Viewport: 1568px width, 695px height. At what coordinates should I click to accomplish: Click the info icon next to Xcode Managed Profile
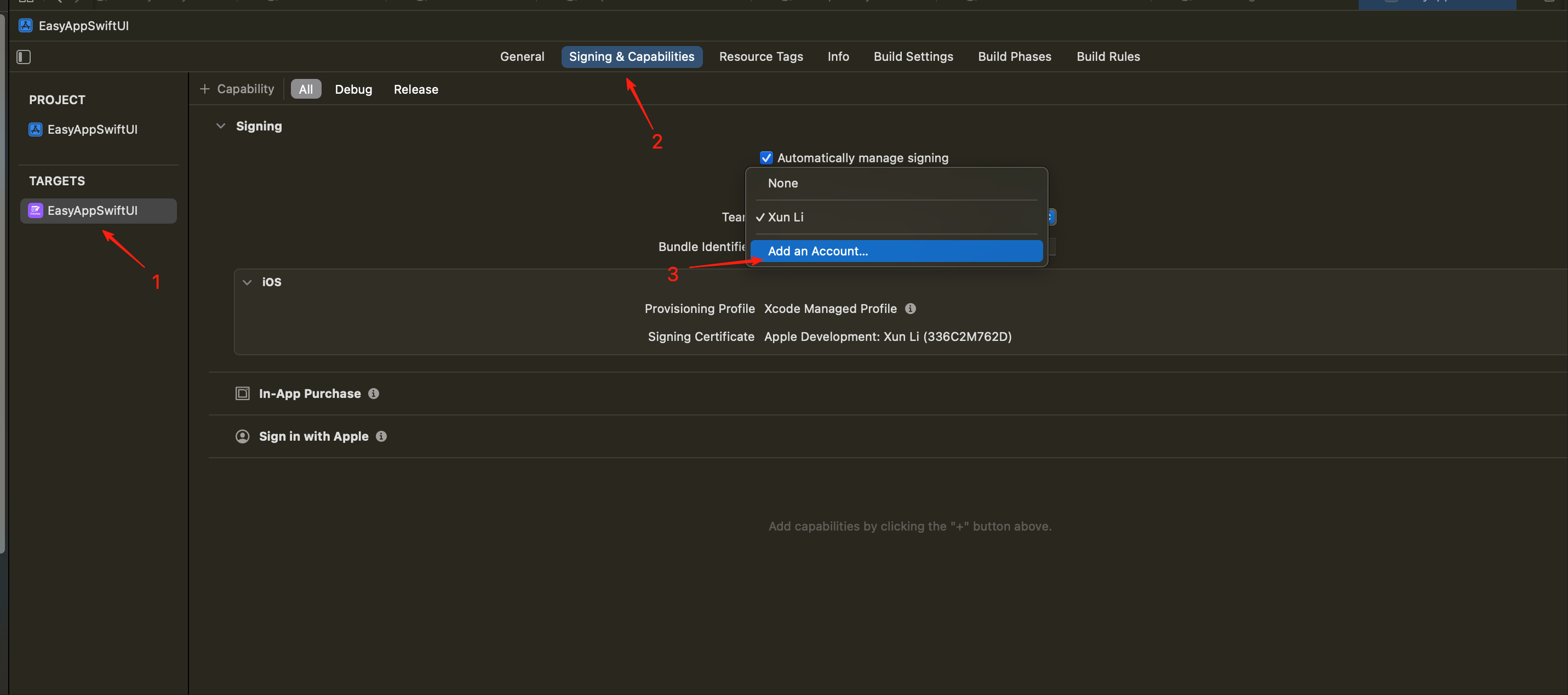(910, 308)
